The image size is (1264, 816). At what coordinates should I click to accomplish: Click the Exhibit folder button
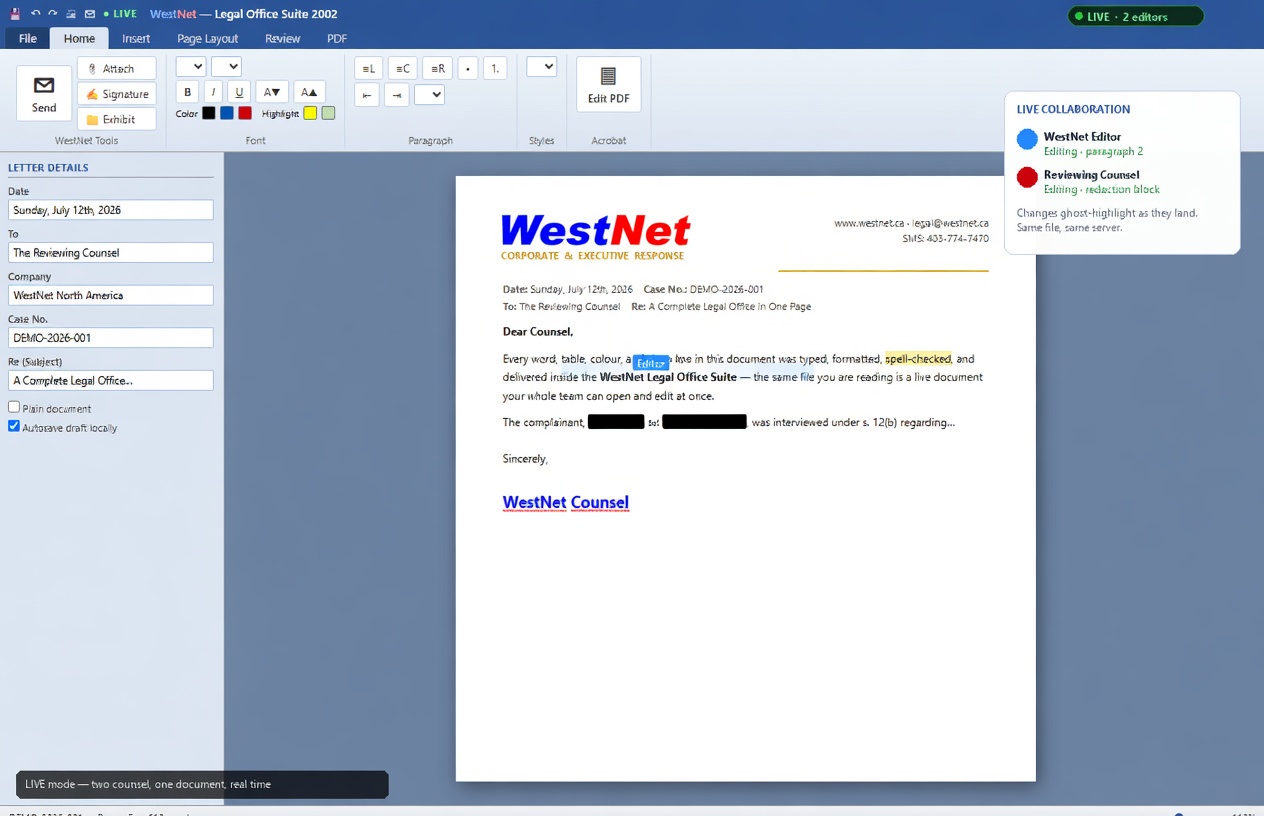pos(117,119)
